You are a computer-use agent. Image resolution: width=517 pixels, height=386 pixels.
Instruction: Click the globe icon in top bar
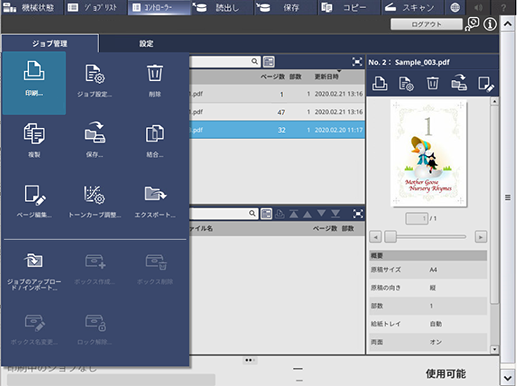pos(455,7)
